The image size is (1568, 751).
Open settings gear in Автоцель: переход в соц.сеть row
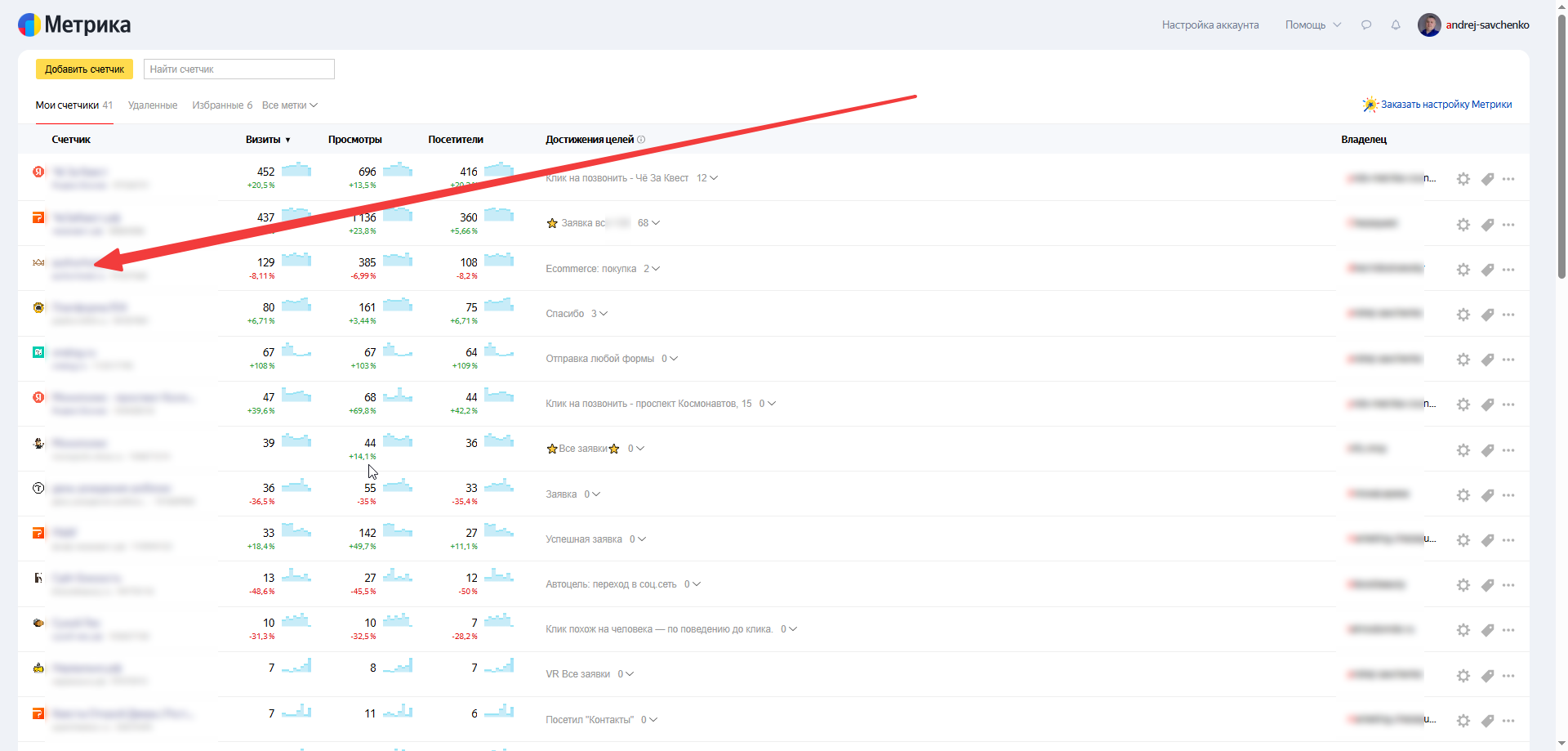click(1463, 585)
